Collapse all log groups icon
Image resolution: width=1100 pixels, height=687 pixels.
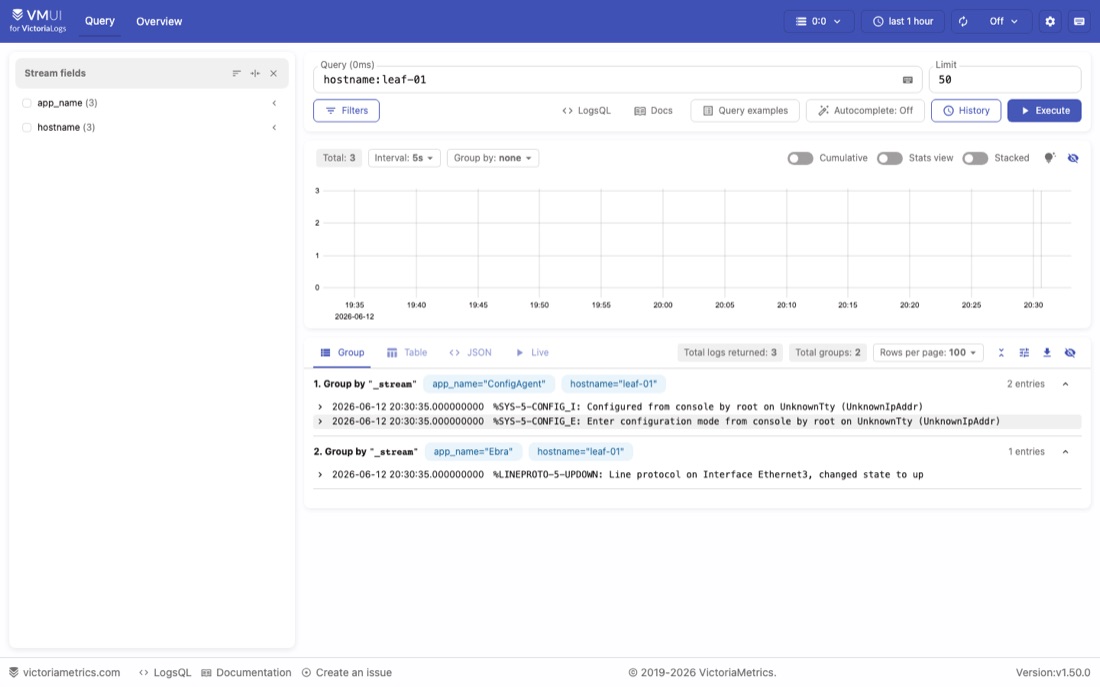(1001, 352)
